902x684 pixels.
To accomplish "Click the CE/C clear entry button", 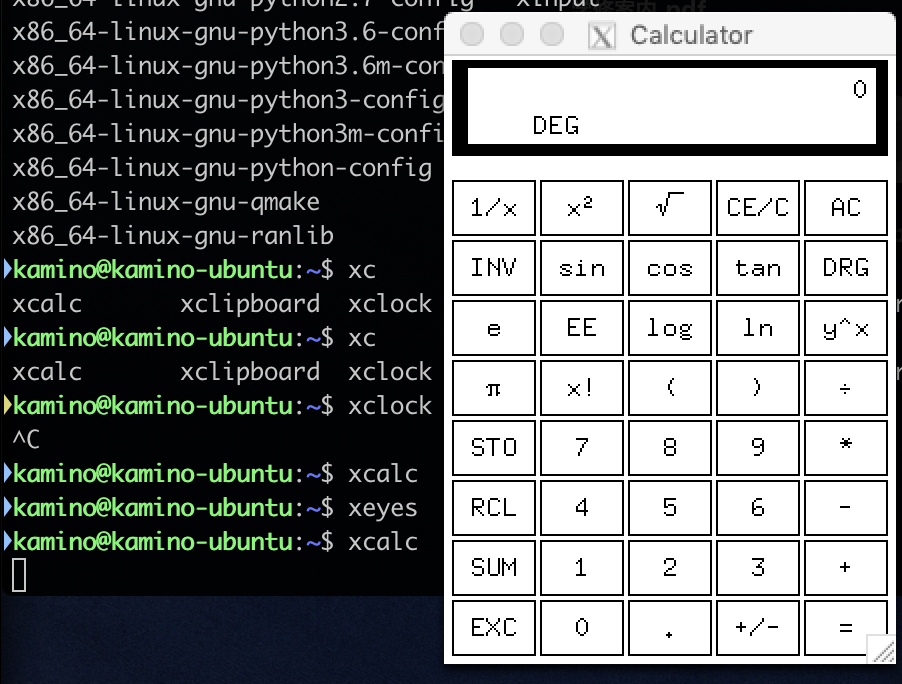I will click(758, 208).
